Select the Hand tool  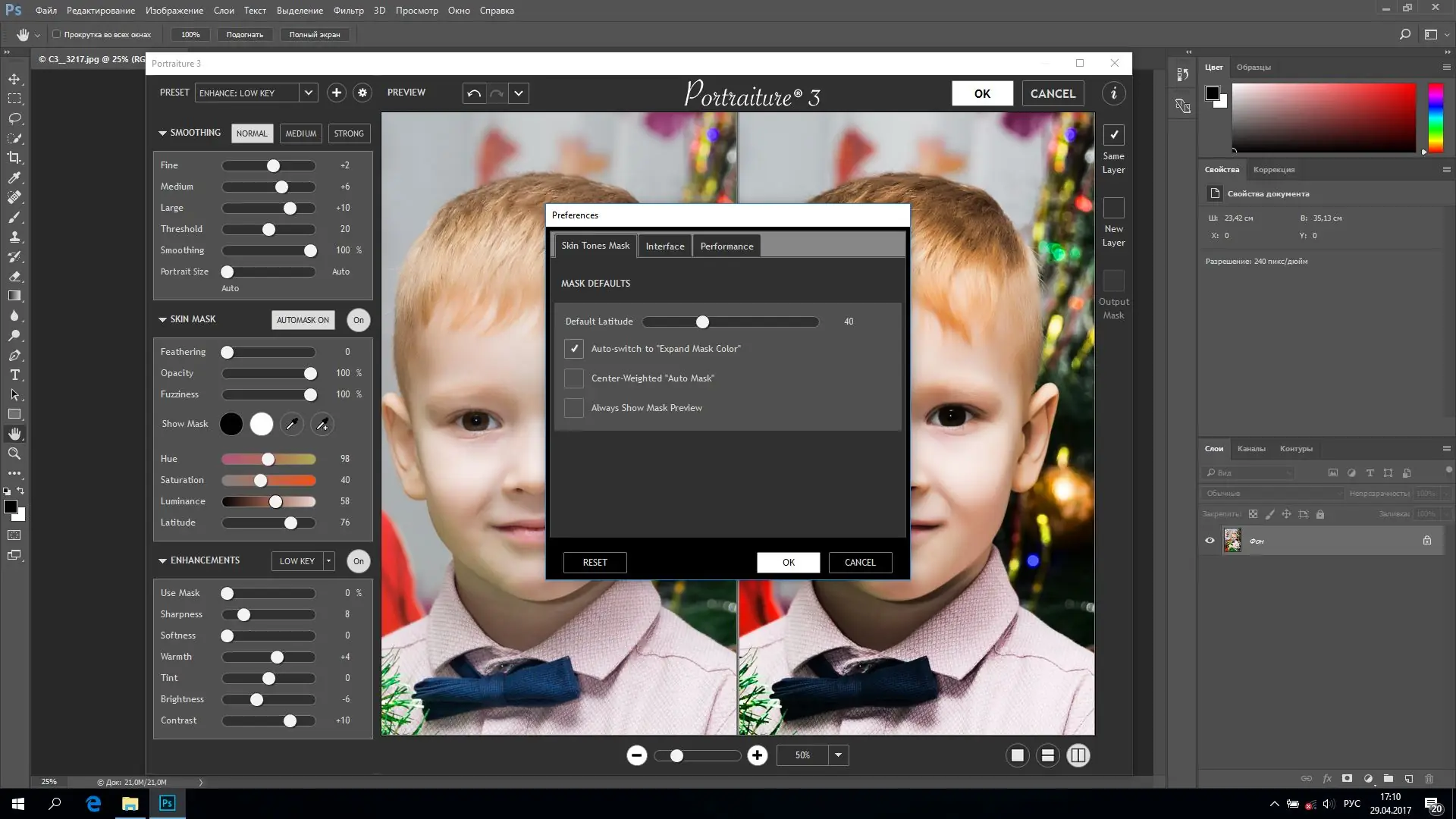[x=14, y=434]
